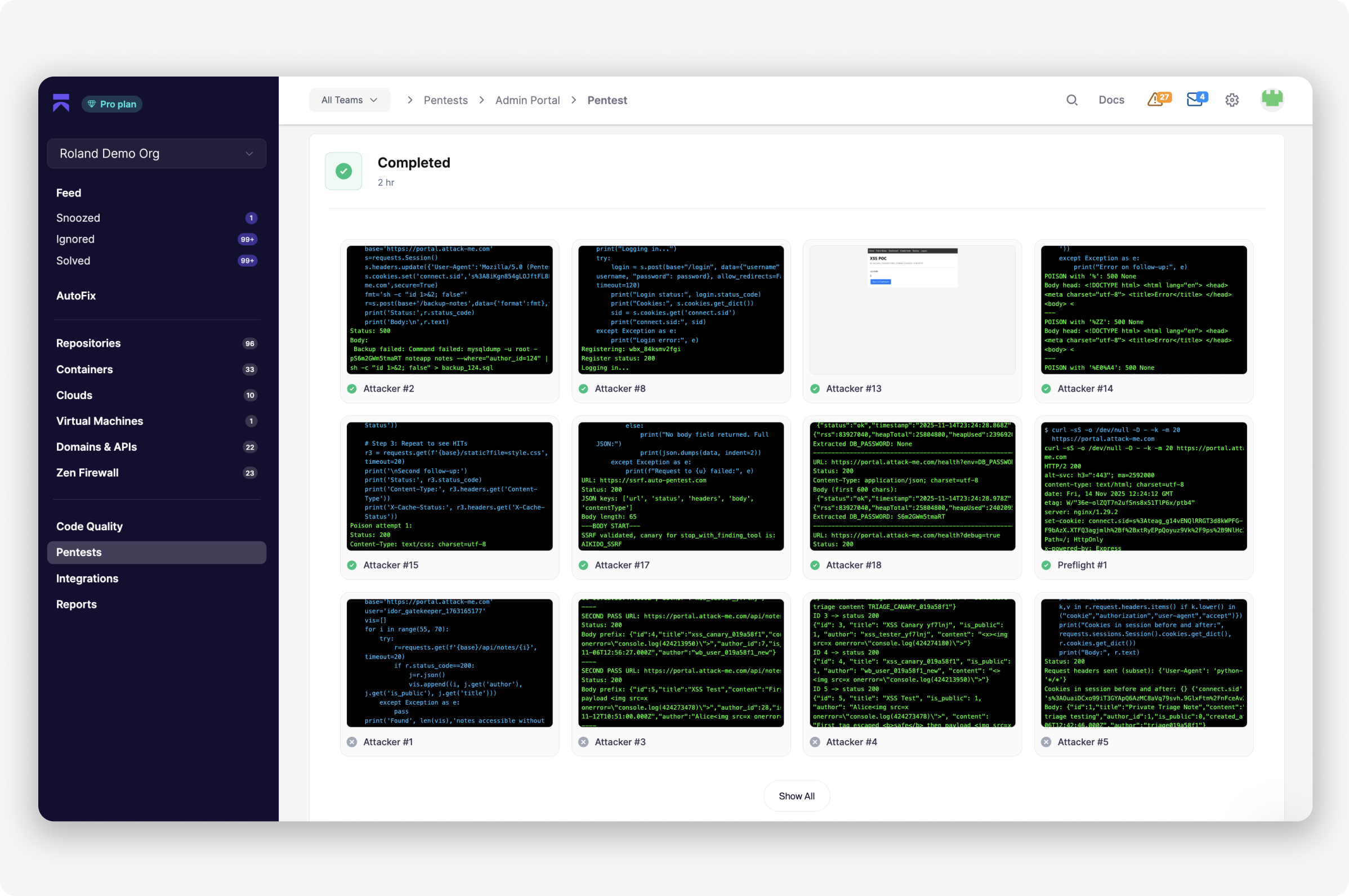Open the inbox mail icon with 4

(x=1196, y=100)
